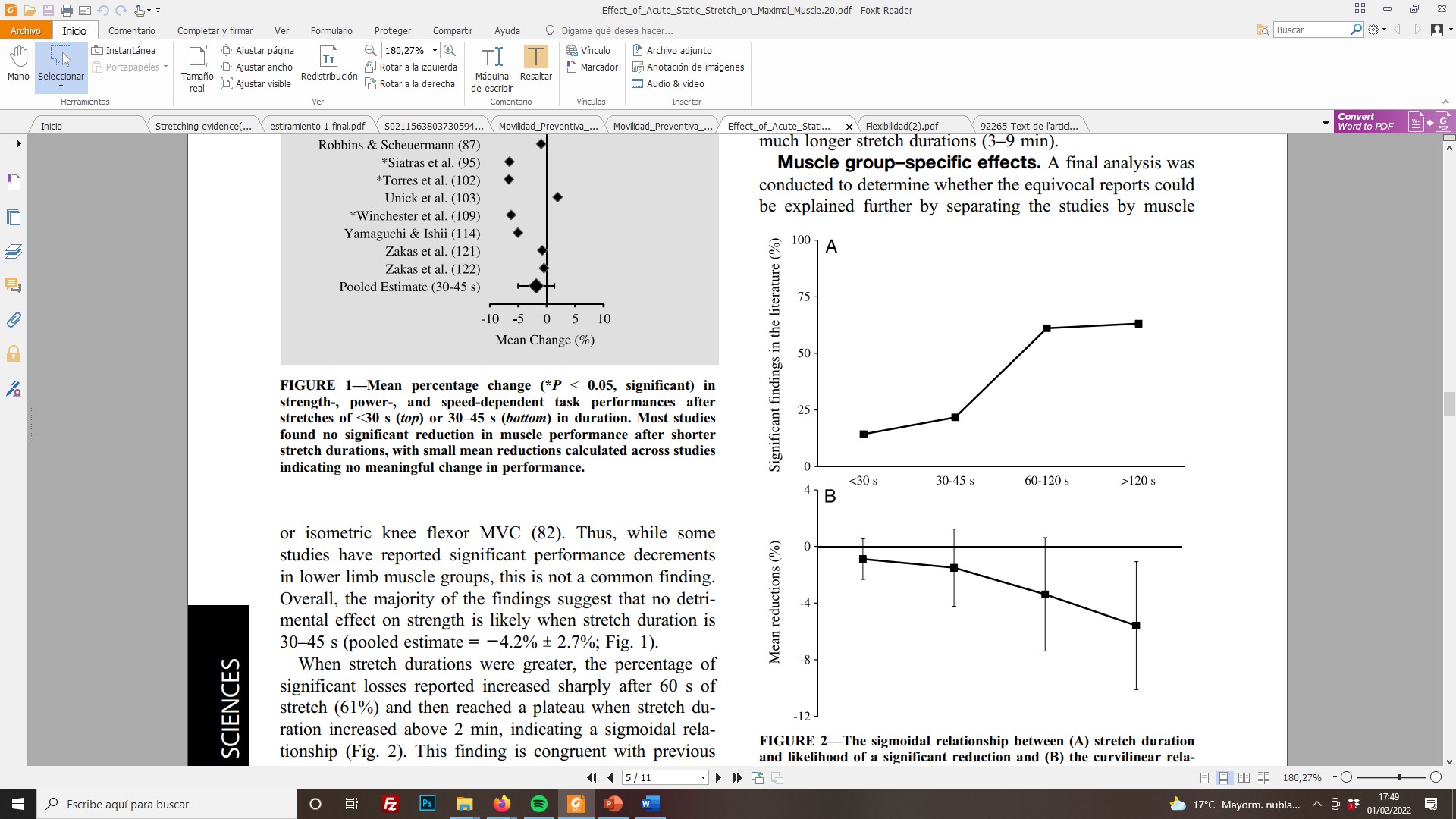Open the zoom percentage dropdown in ribbon
This screenshot has height=819, width=1456.
[435, 51]
